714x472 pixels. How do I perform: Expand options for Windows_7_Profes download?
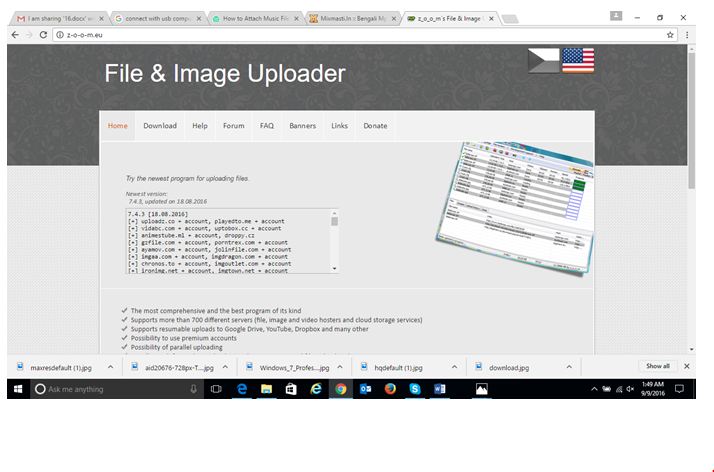[340, 367]
